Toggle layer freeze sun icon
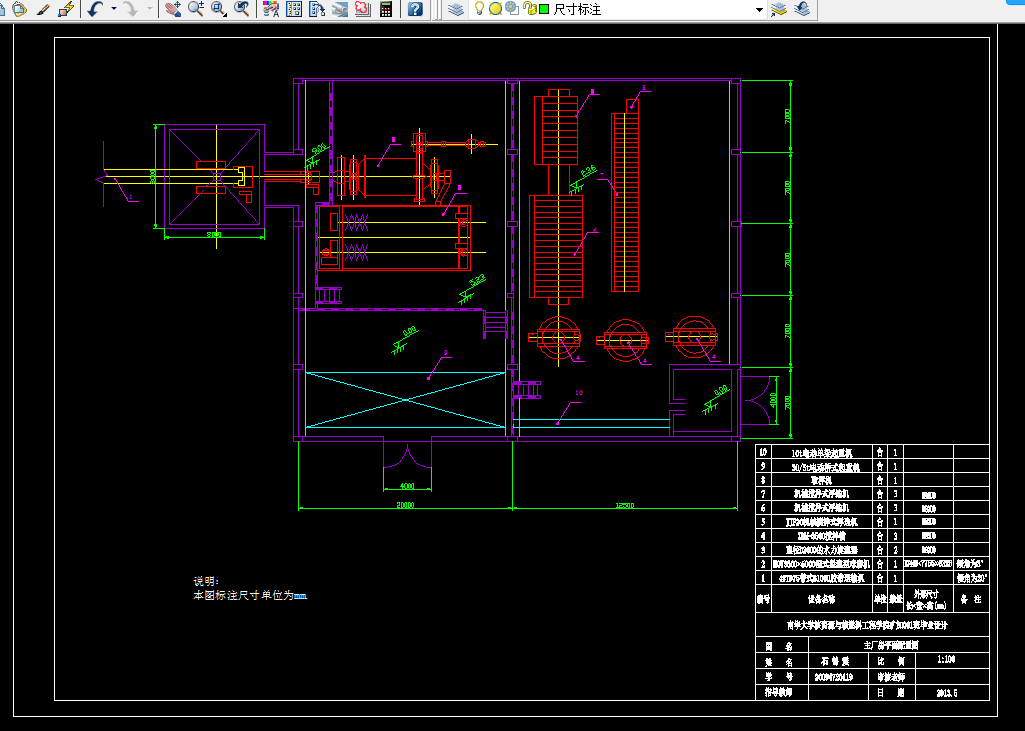 (496, 8)
